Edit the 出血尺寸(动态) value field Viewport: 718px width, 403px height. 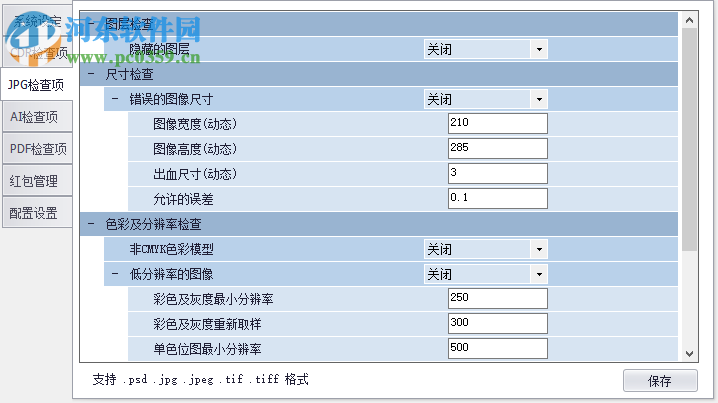[x=498, y=174]
